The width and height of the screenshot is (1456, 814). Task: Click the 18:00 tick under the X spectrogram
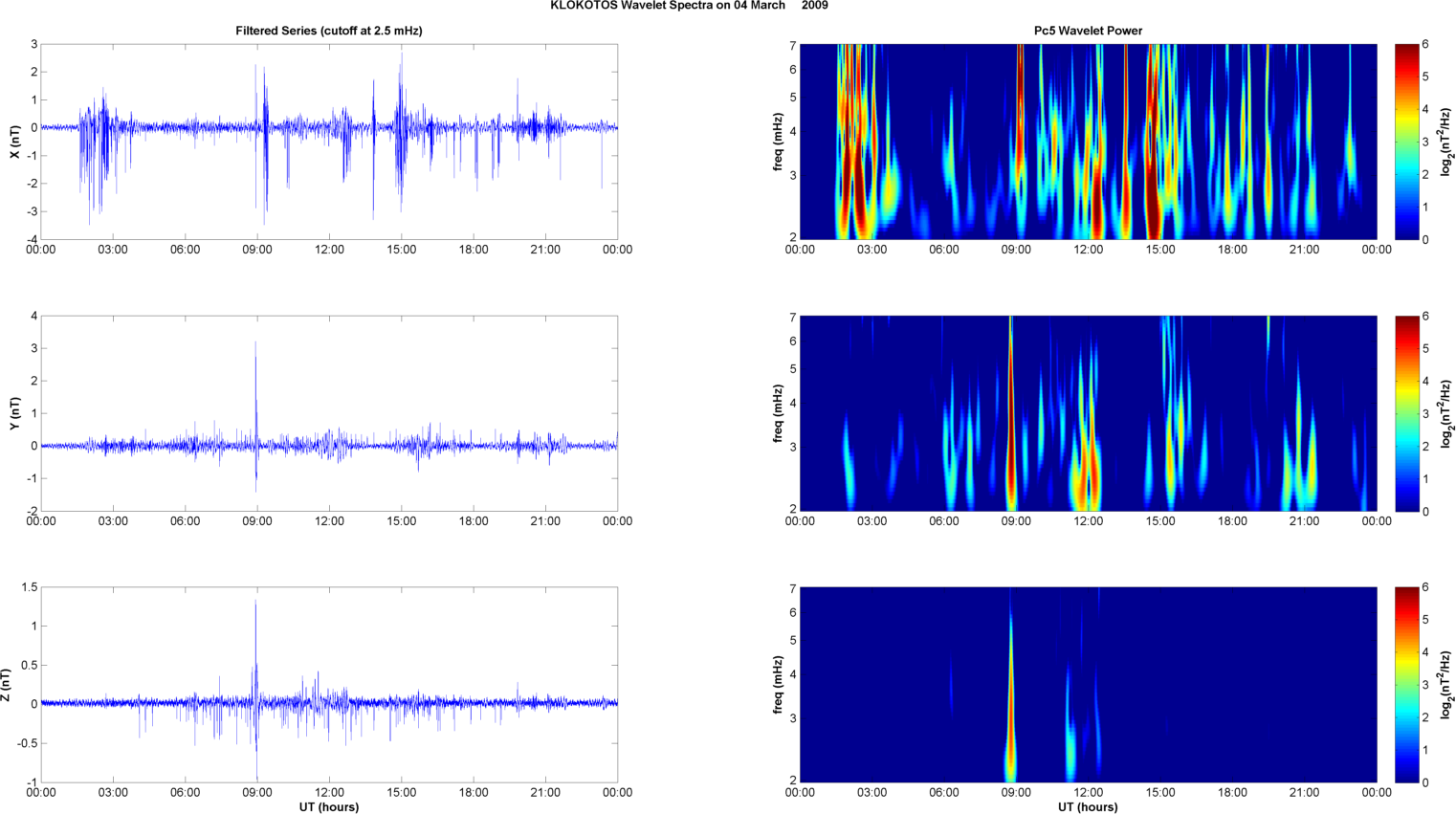pos(1232,250)
